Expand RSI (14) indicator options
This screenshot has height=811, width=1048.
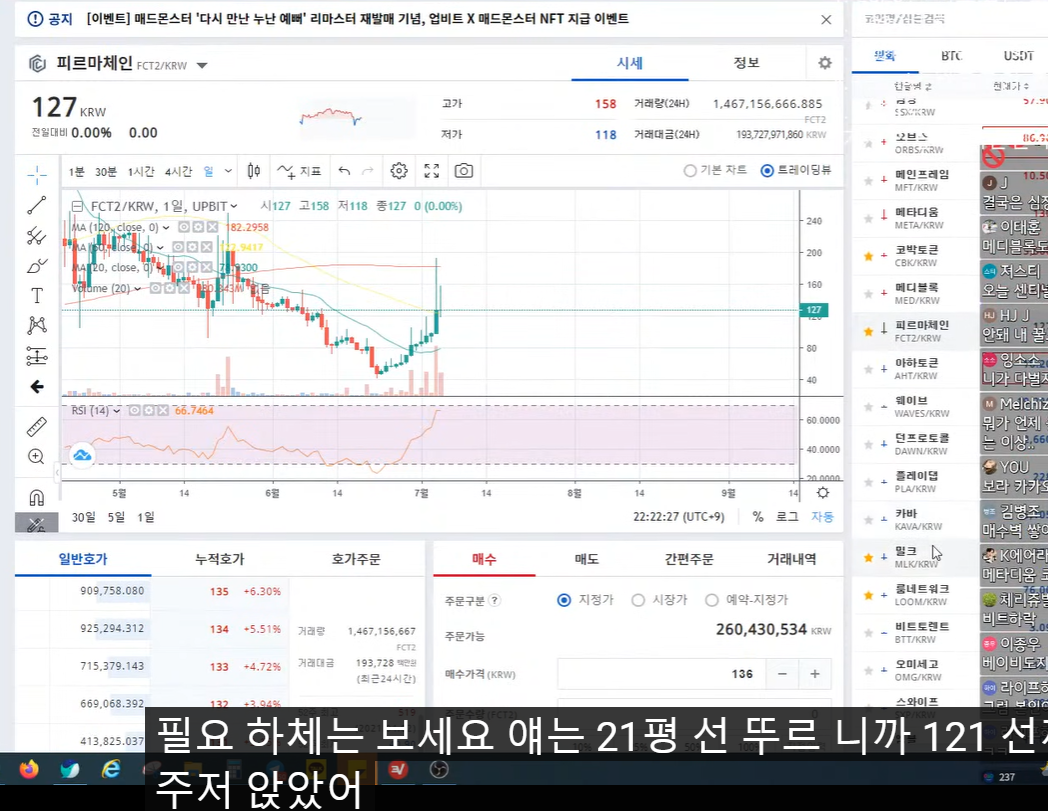click(x=117, y=411)
